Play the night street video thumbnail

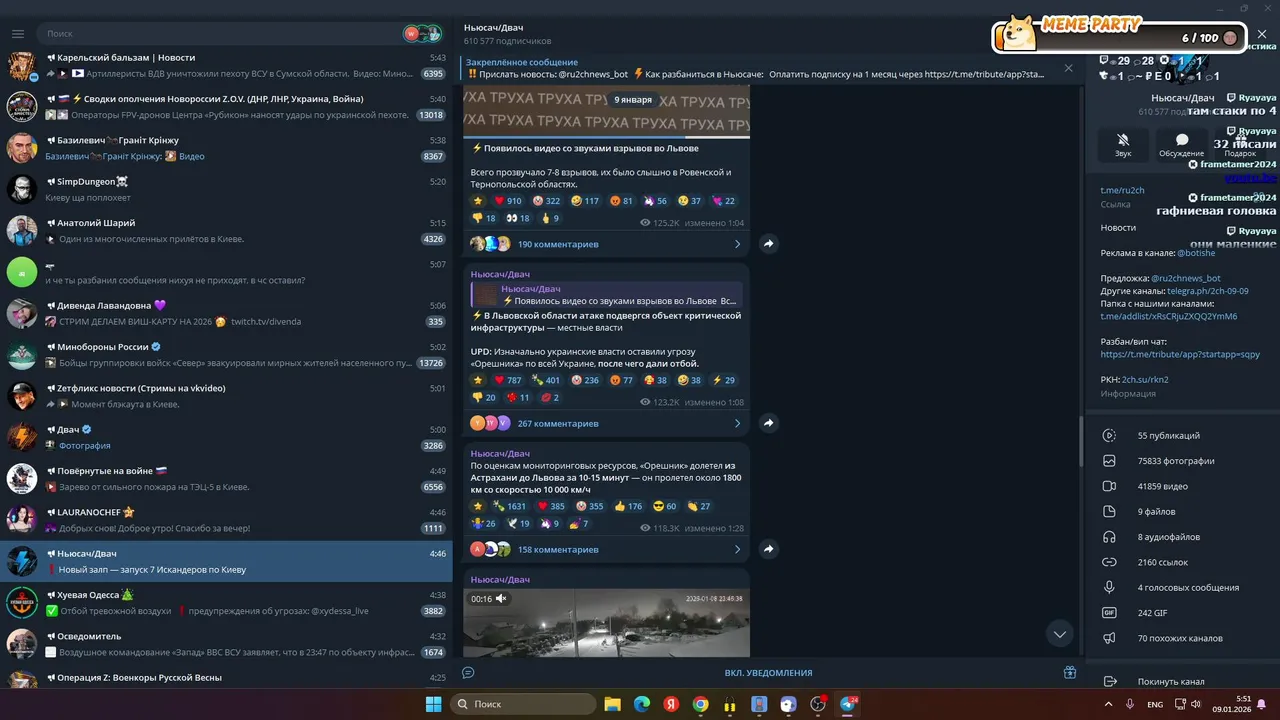coord(607,623)
